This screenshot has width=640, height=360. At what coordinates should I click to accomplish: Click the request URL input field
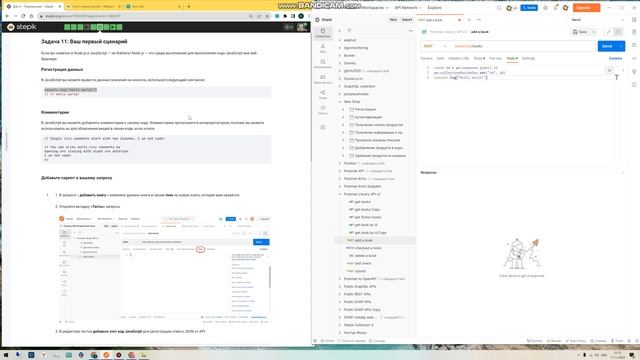[x=523, y=46]
